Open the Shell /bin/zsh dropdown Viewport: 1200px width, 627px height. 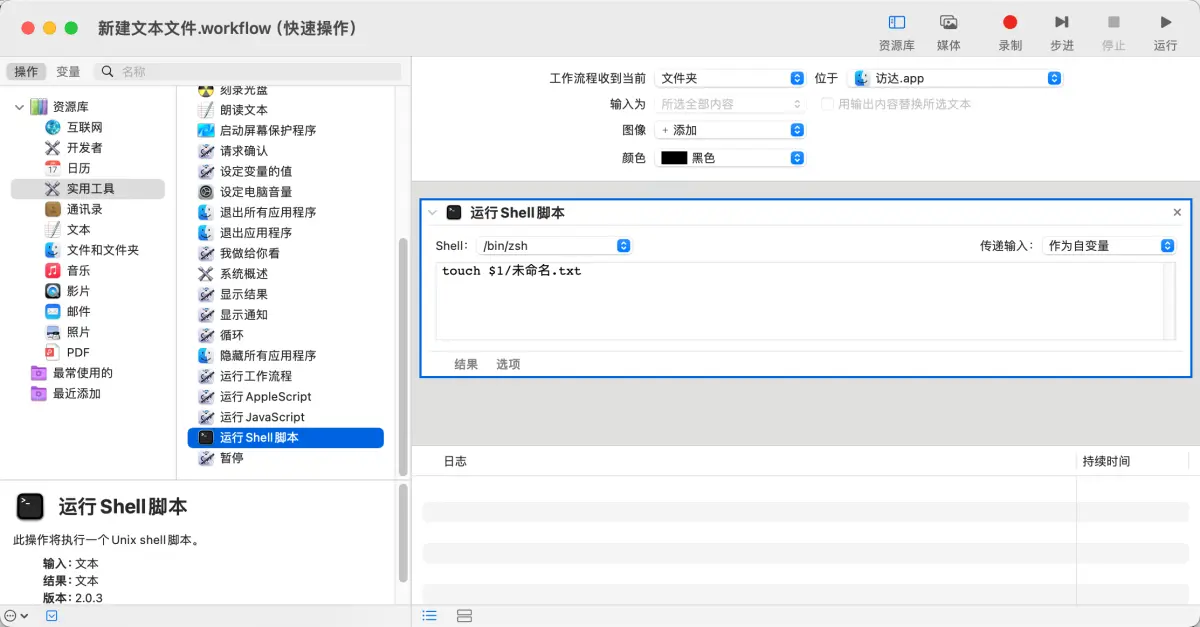click(554, 246)
